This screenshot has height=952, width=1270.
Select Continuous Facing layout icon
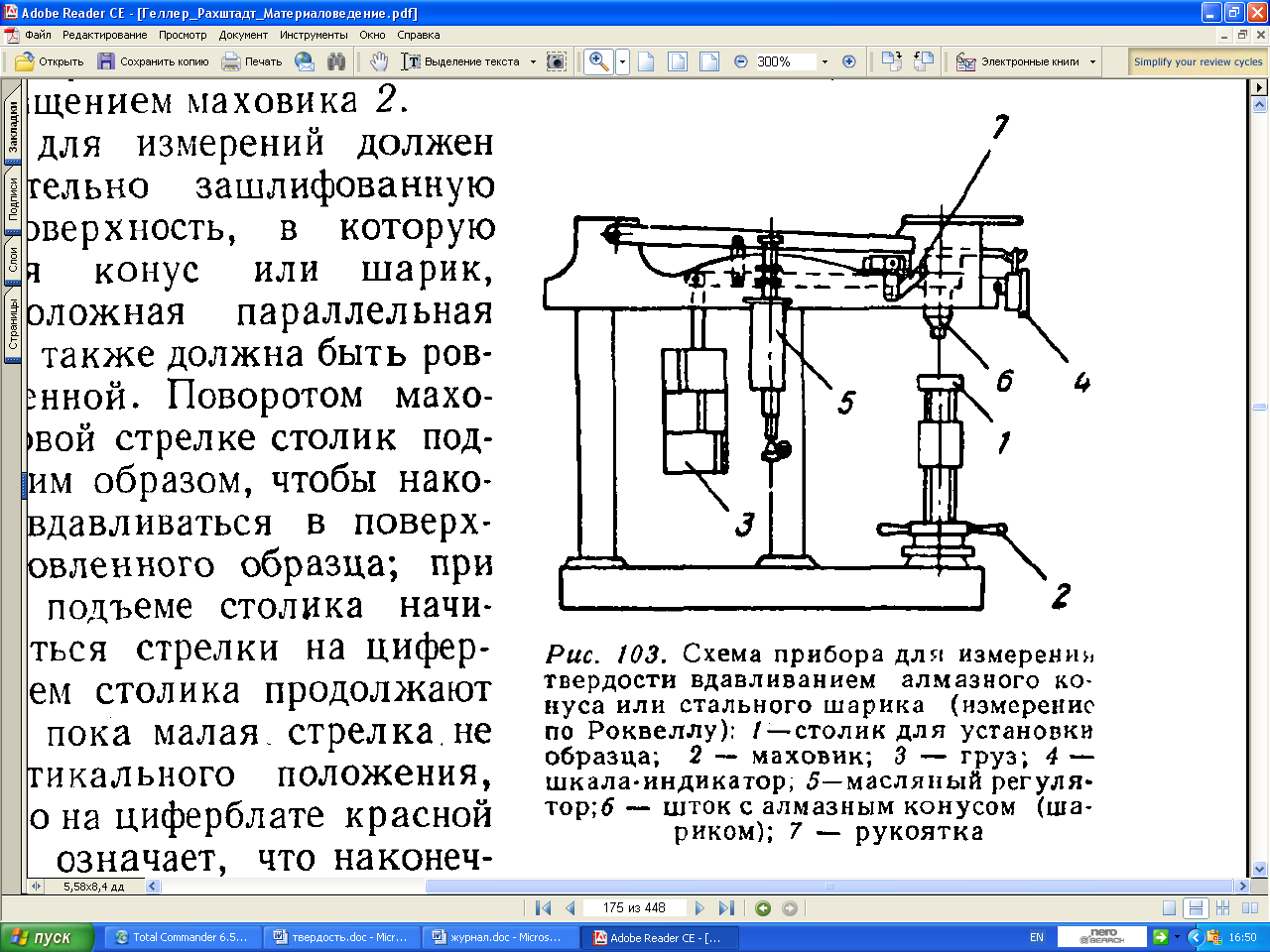(1222, 907)
